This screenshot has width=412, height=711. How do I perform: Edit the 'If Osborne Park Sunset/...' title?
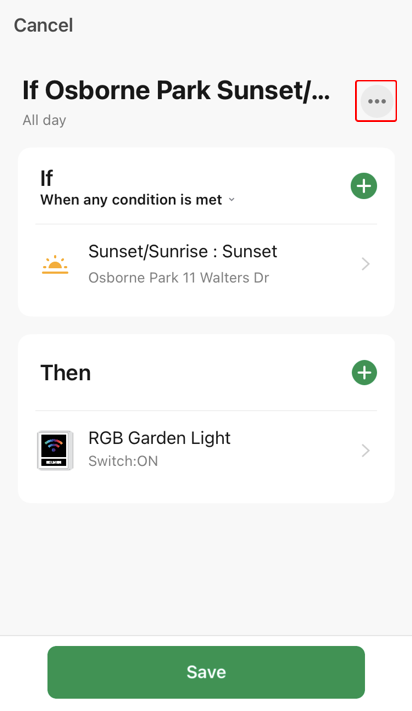point(176,90)
